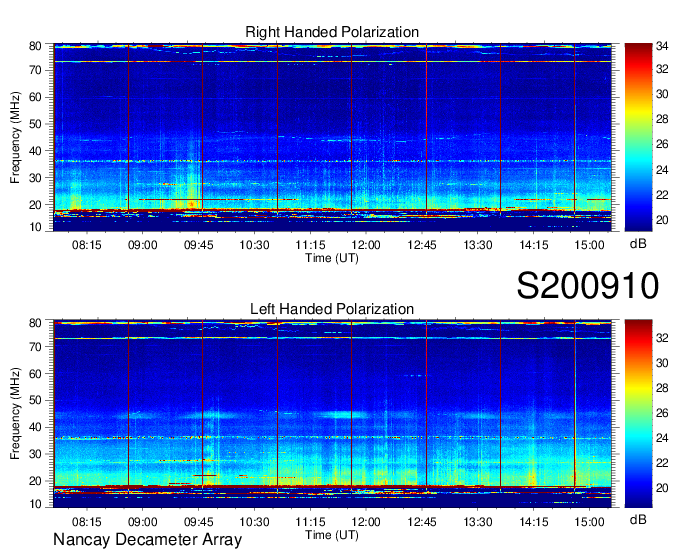
Task: Click the 13:30 tick label on upper plot
Action: click(x=477, y=245)
